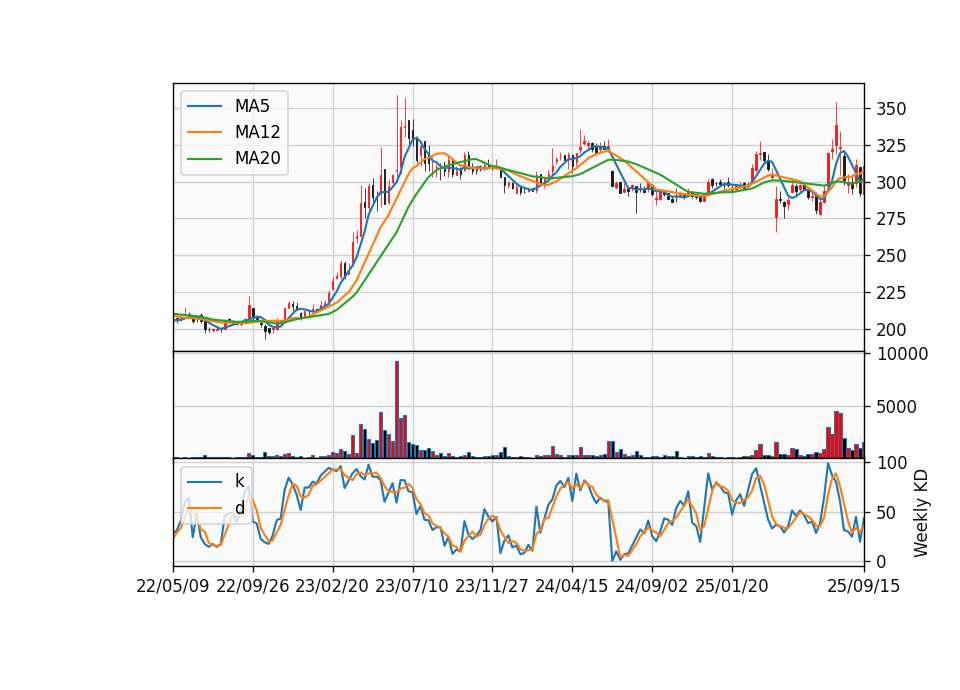
Task: Click the k legend label
Action: pos(239,481)
